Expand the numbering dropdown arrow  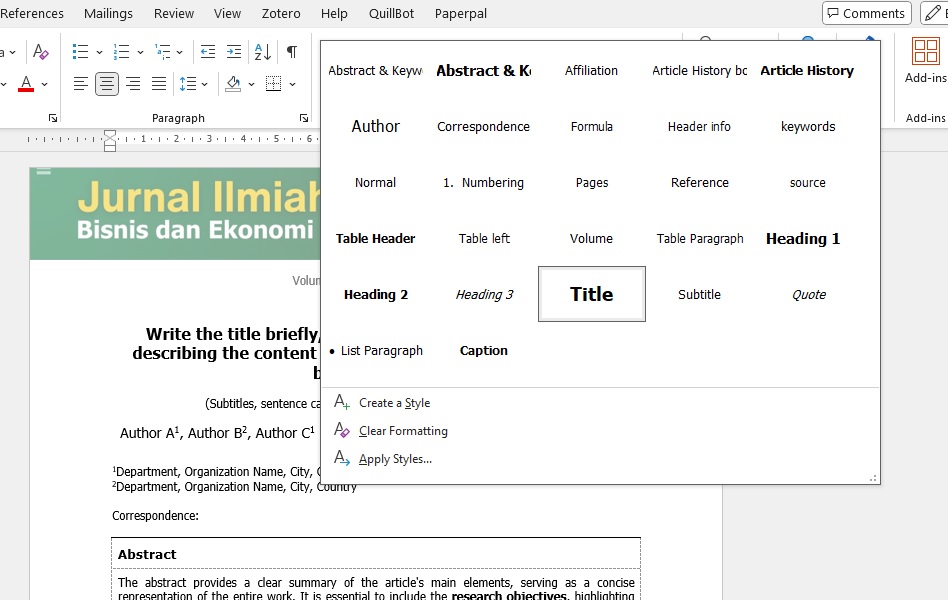[140, 52]
